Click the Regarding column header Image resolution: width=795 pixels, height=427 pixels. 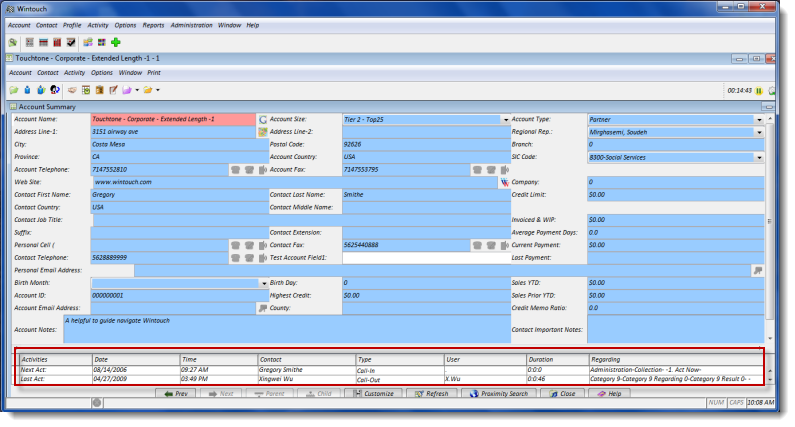pos(676,360)
